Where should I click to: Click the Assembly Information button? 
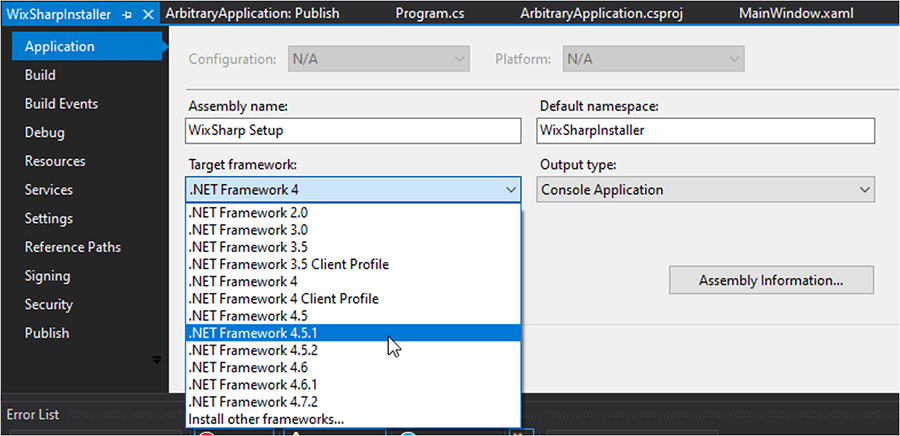(771, 281)
